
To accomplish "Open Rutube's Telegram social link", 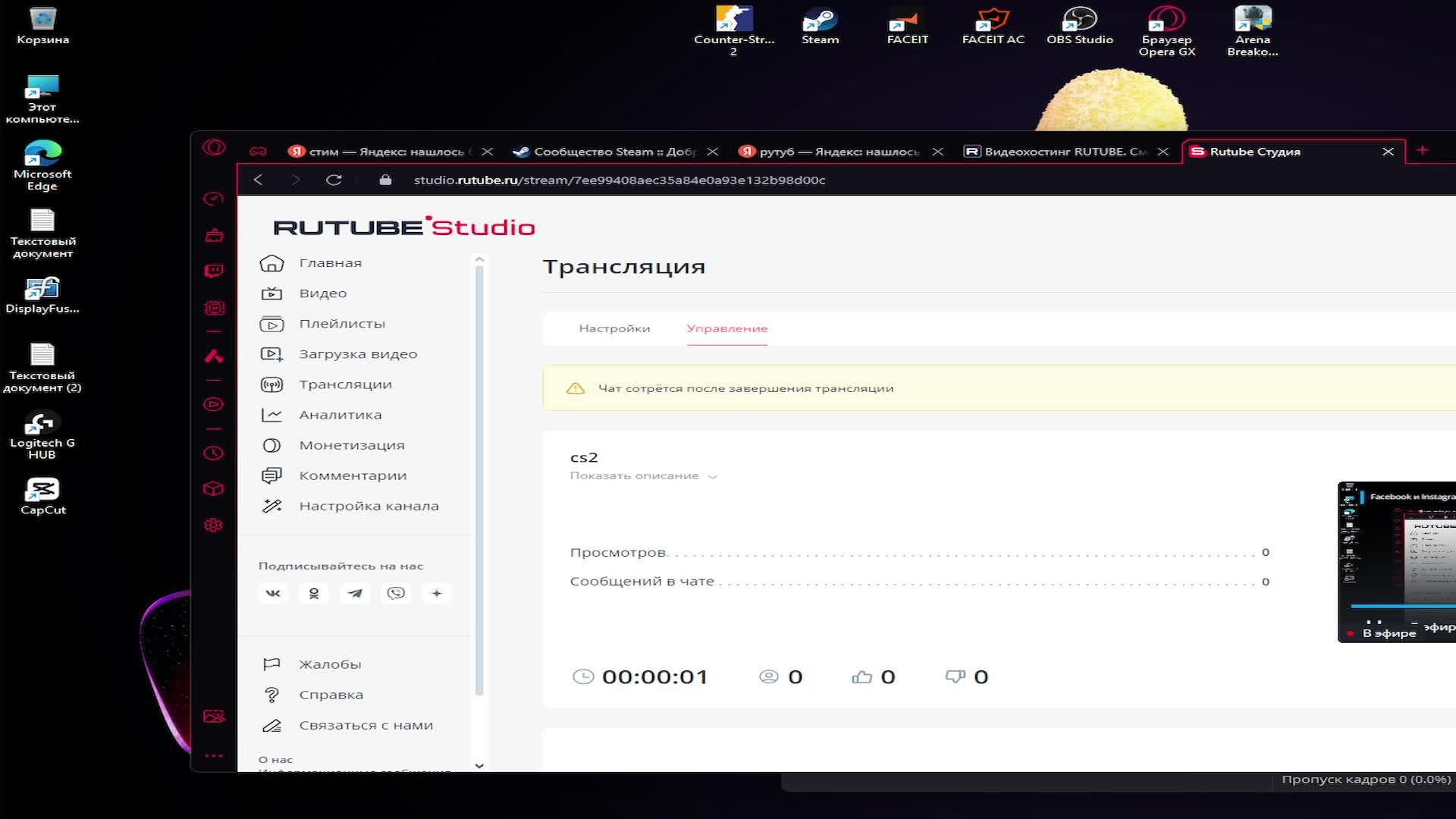I will (x=355, y=593).
